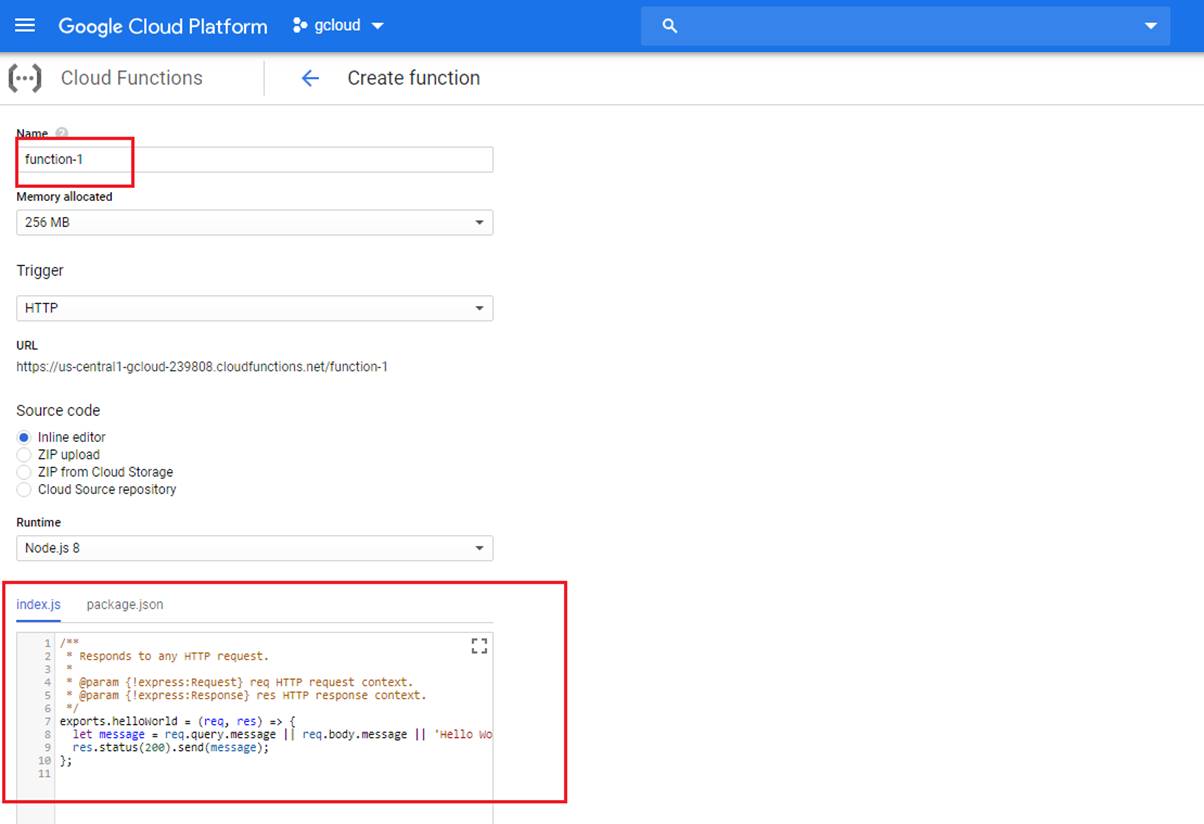Screen dimensions: 1204x824
Task: Open the gcloud project selector
Action: 338,26
